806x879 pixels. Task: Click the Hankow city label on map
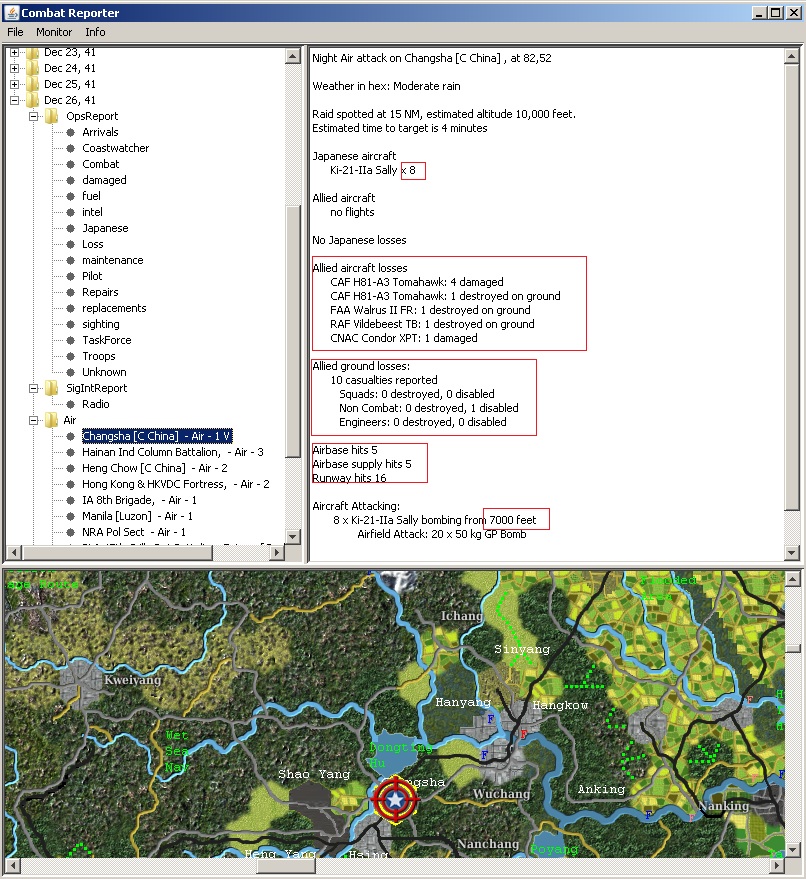coord(559,705)
